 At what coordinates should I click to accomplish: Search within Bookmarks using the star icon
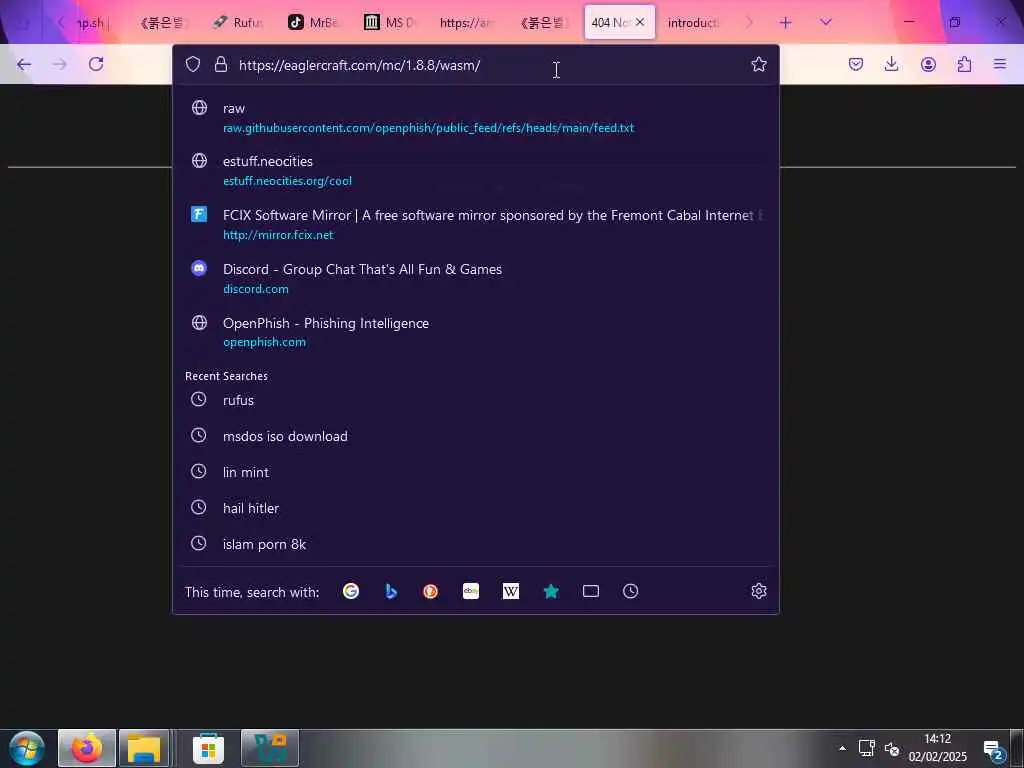point(551,591)
